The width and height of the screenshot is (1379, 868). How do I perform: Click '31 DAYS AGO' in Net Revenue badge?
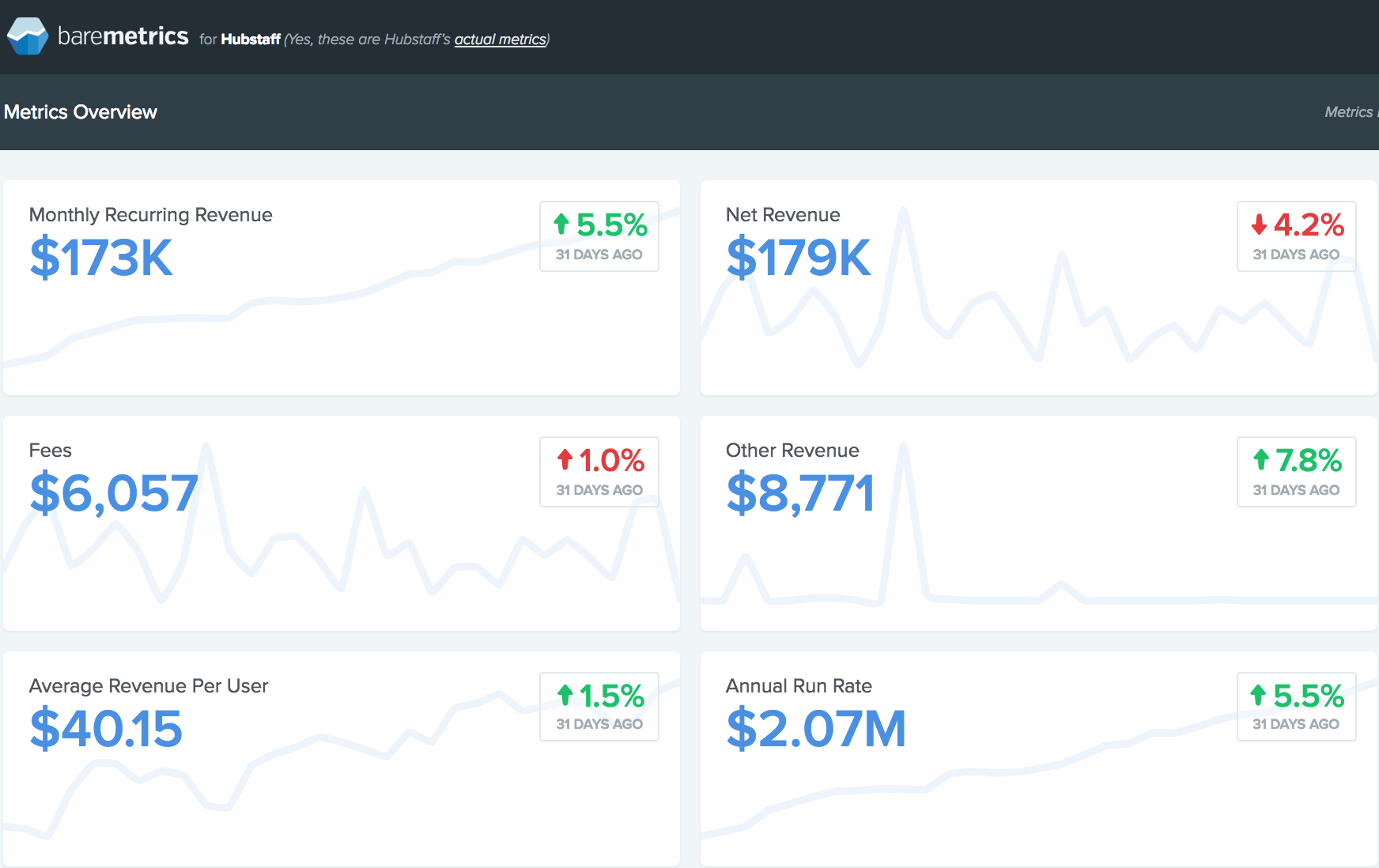[x=1297, y=255]
